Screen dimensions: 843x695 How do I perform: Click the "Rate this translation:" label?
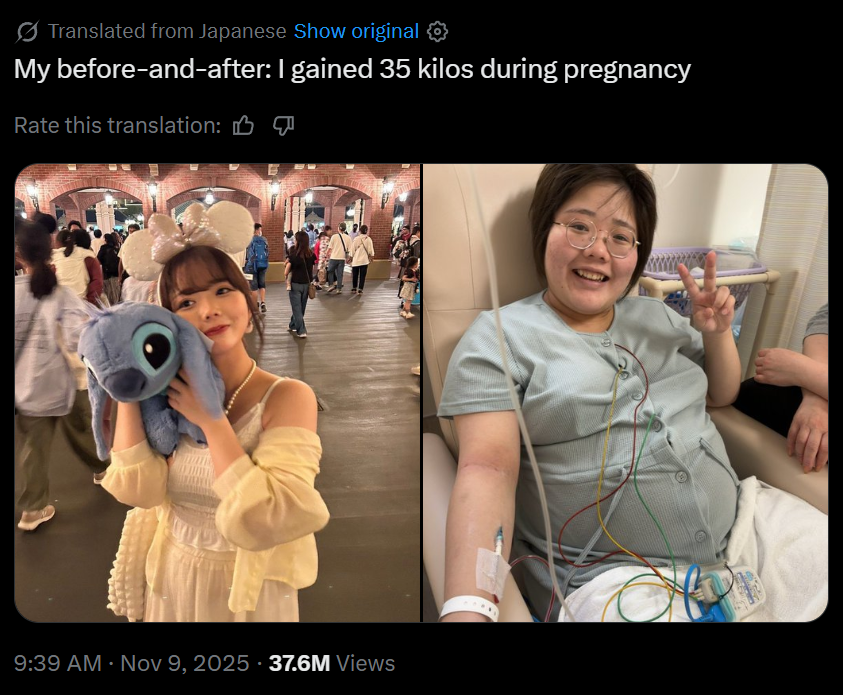pyautogui.click(x=117, y=126)
